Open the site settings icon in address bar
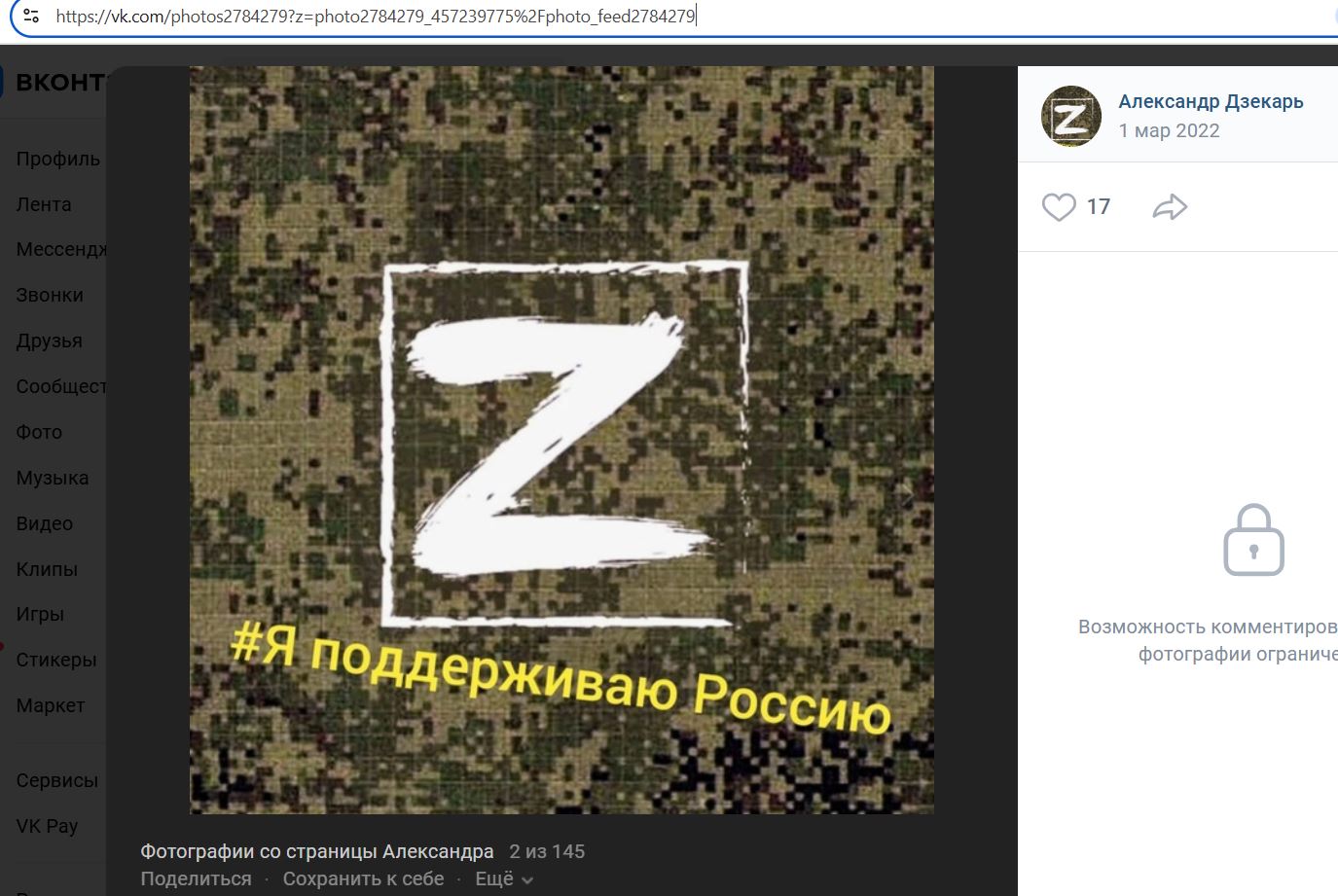The height and width of the screenshot is (896, 1338). 31,16
